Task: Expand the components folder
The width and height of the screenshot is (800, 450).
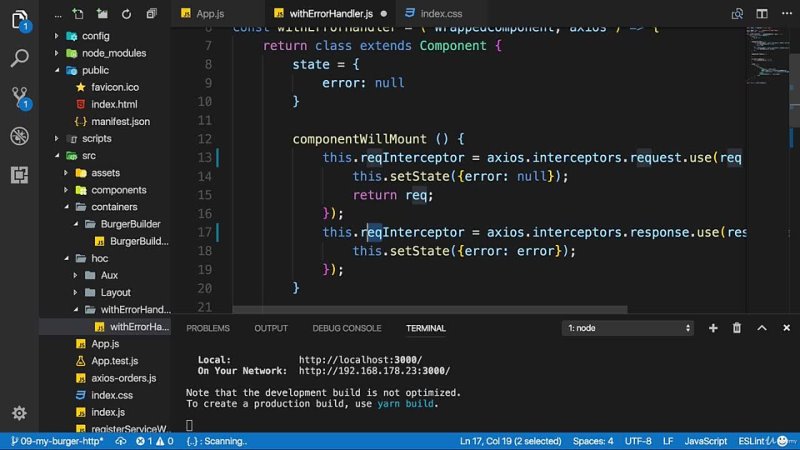Action: coord(105,190)
